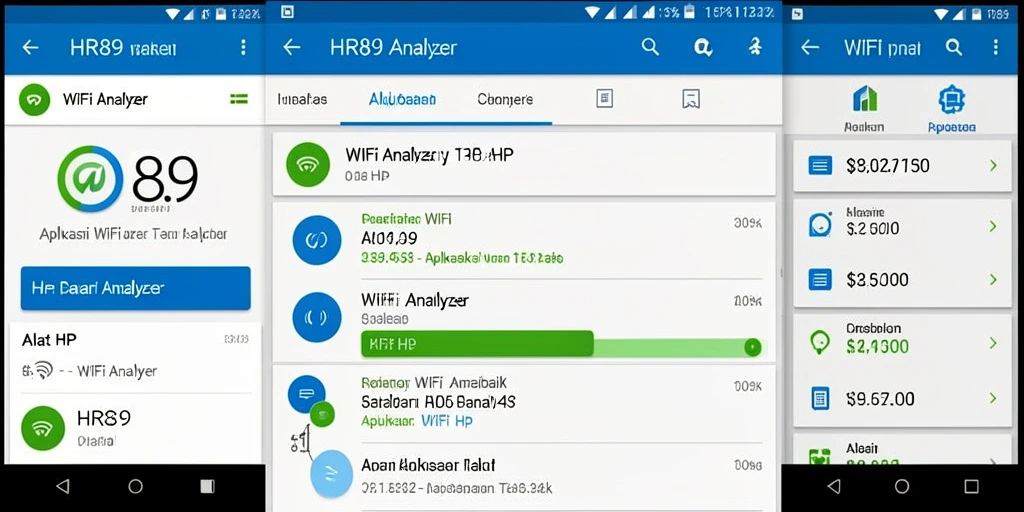Tap Android home button in left screen
This screenshot has height=512, width=1024.
coord(136,486)
